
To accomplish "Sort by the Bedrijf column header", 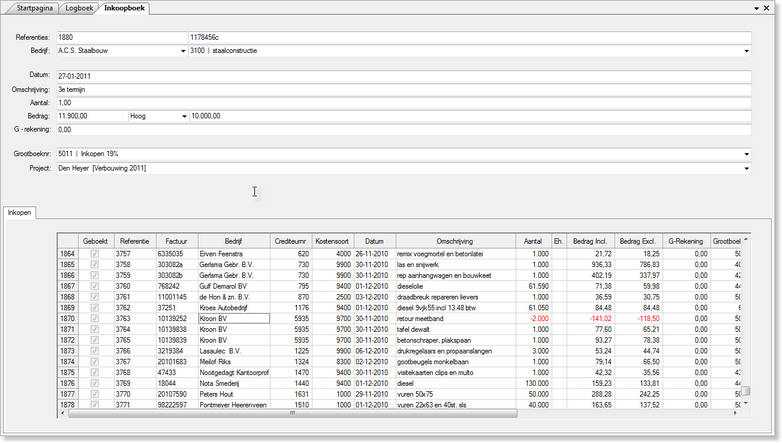I will coord(234,241).
